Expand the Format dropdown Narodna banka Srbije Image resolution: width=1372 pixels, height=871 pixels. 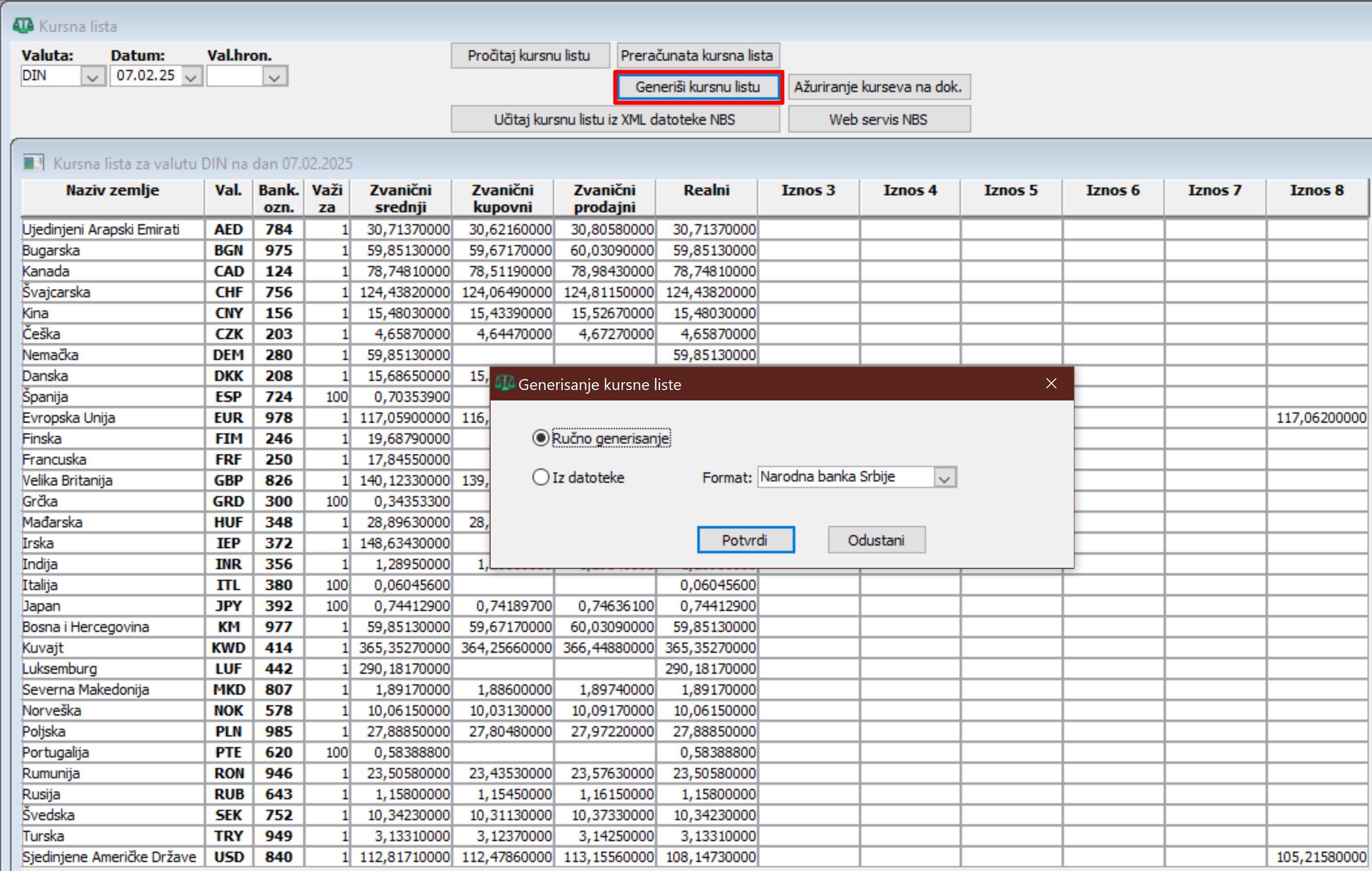[944, 477]
